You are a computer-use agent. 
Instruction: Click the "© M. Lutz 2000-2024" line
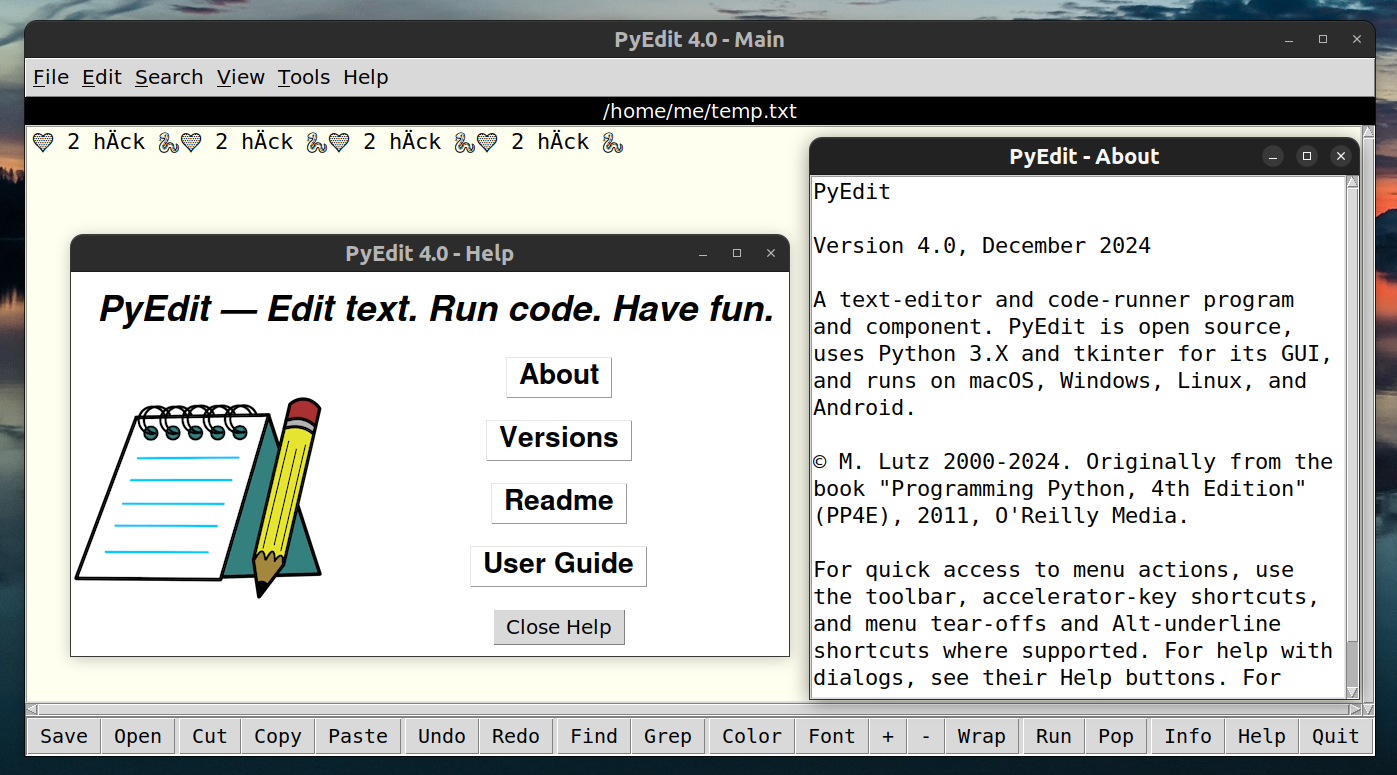[1073, 462]
